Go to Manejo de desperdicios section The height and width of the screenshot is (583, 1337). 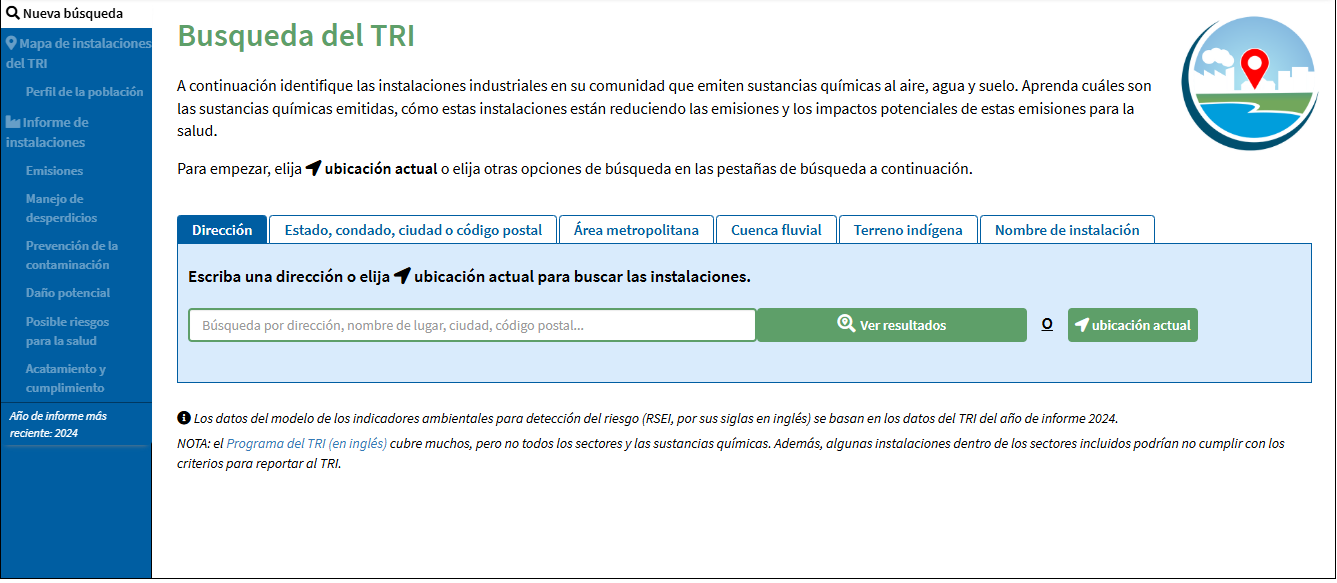pyautogui.click(x=62, y=208)
